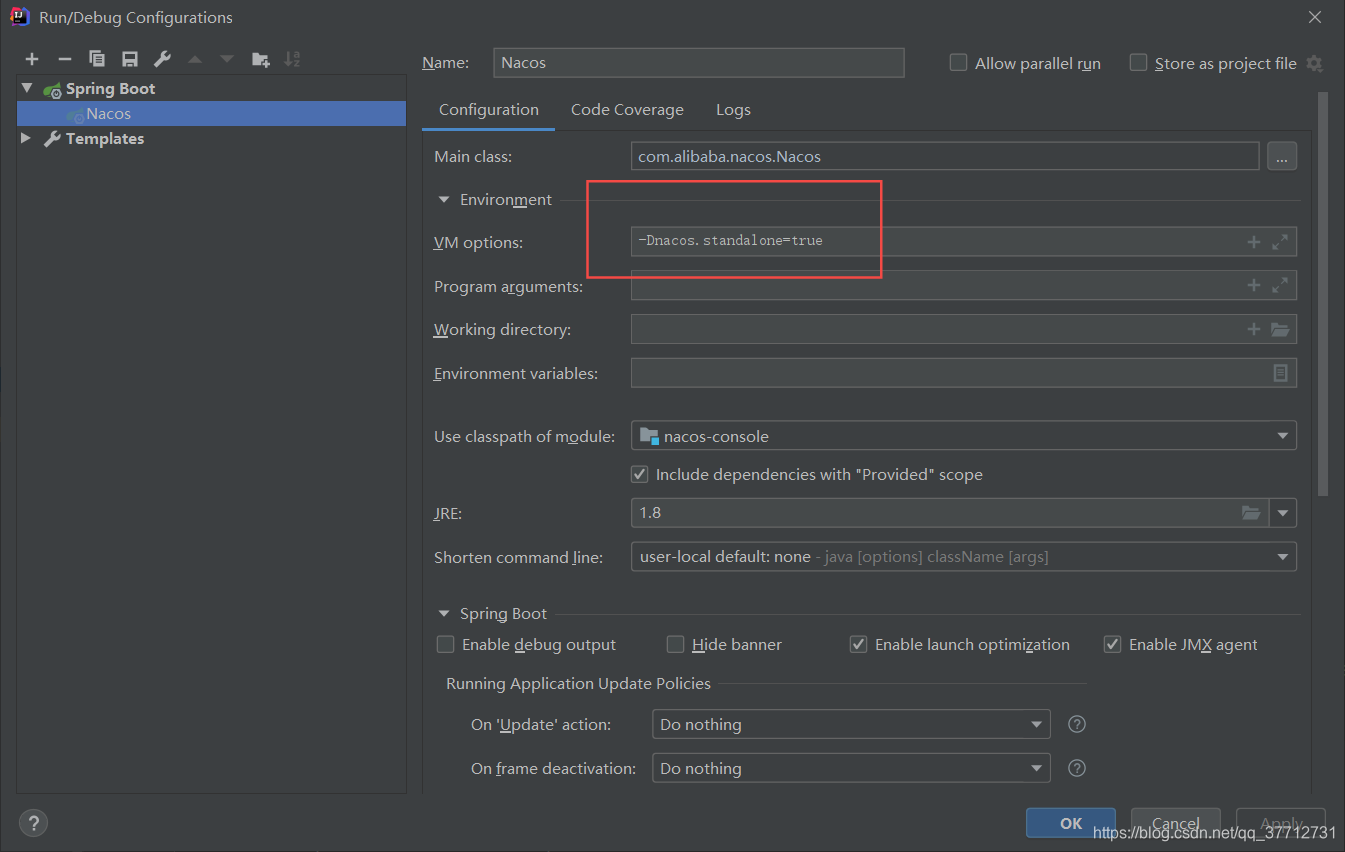Image resolution: width=1345 pixels, height=852 pixels.
Task: Enable debug output checkbox
Action: (x=446, y=644)
